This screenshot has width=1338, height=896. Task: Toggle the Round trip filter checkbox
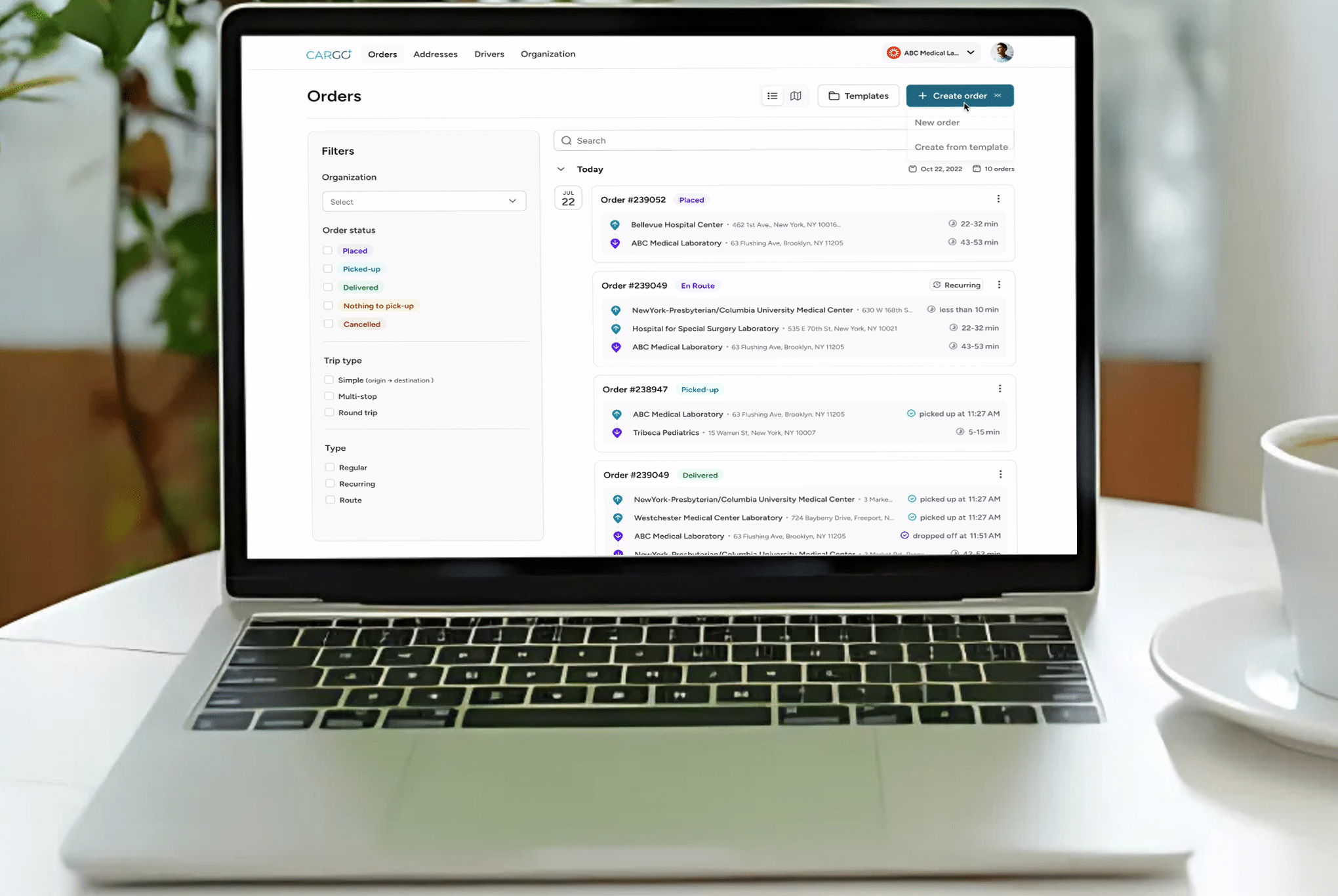(328, 412)
